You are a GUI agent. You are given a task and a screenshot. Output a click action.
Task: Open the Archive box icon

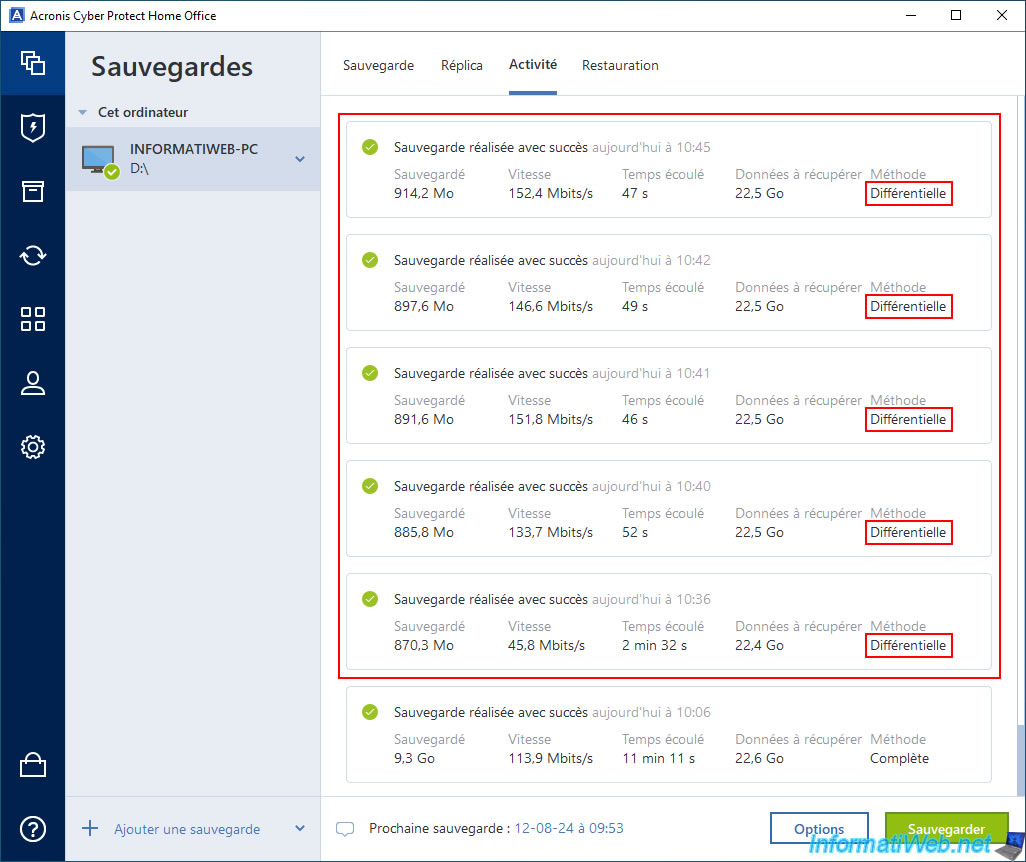(x=33, y=191)
